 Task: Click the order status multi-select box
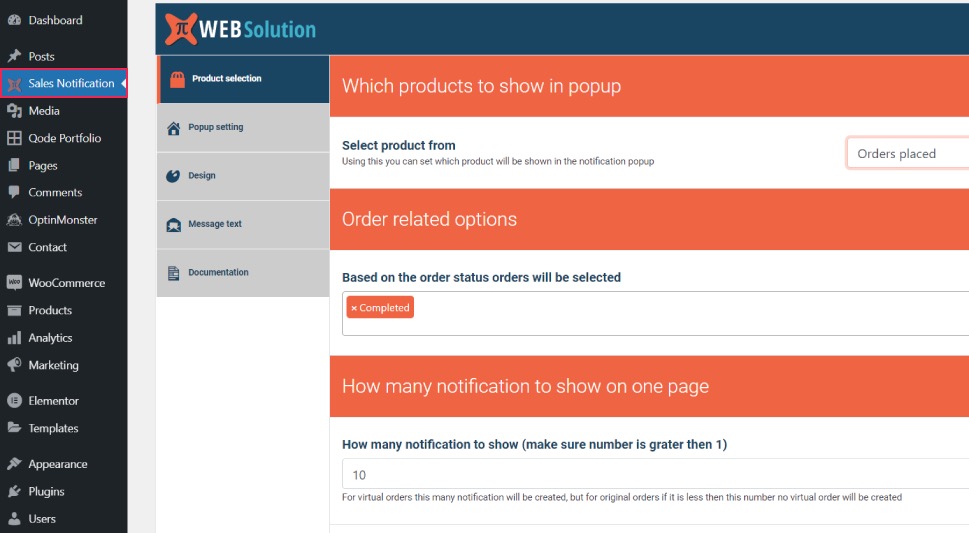tap(655, 313)
